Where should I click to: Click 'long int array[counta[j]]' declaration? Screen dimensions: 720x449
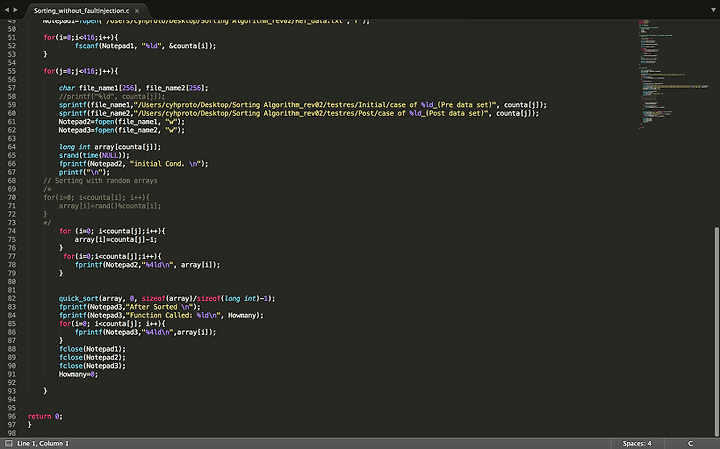[110, 147]
